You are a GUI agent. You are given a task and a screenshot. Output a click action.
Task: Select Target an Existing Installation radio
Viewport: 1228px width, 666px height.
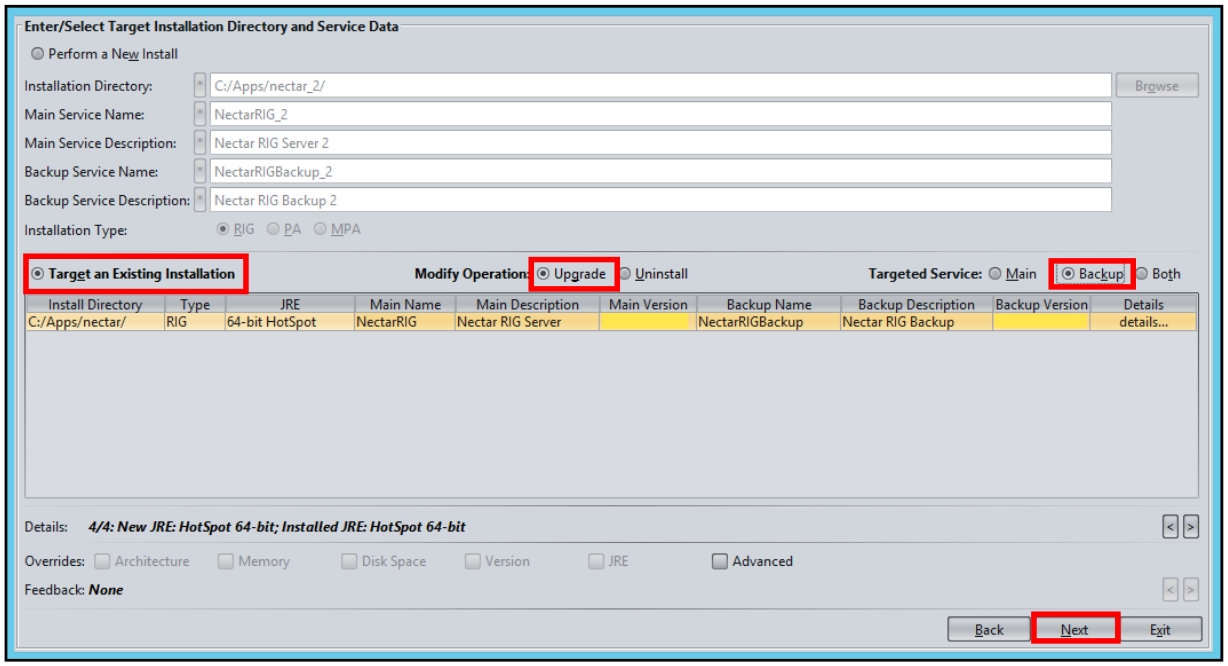click(133, 273)
